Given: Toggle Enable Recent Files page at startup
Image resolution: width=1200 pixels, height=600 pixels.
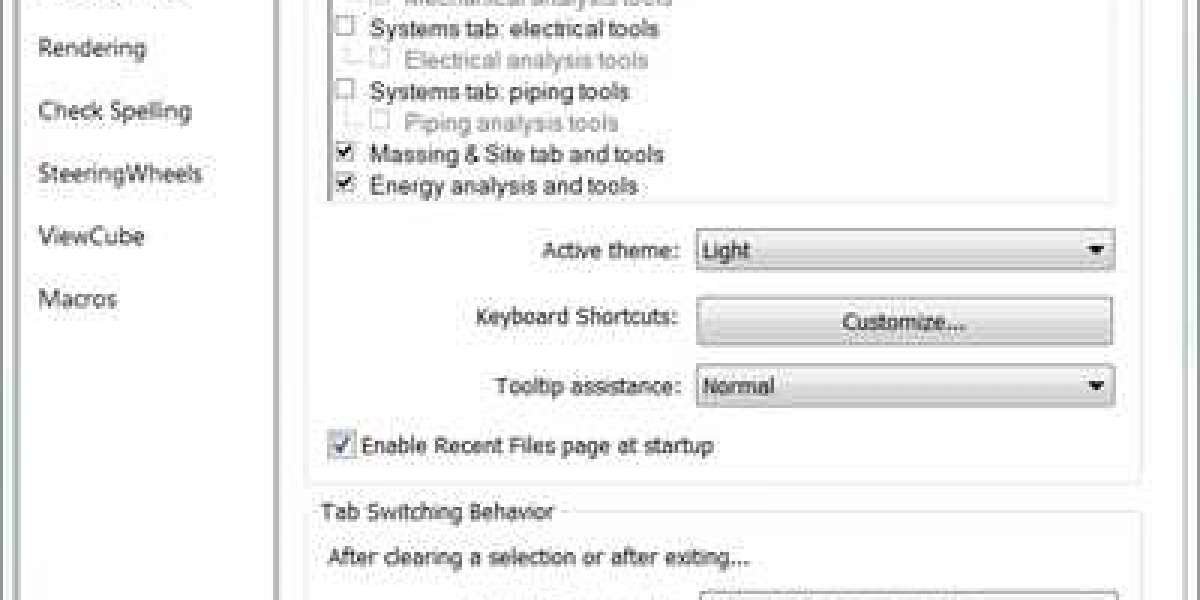Looking at the screenshot, I should pos(343,445).
